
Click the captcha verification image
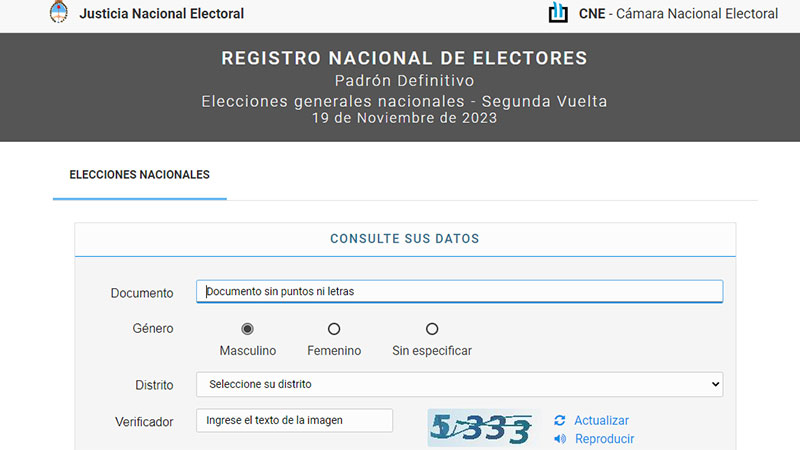[x=480, y=428]
